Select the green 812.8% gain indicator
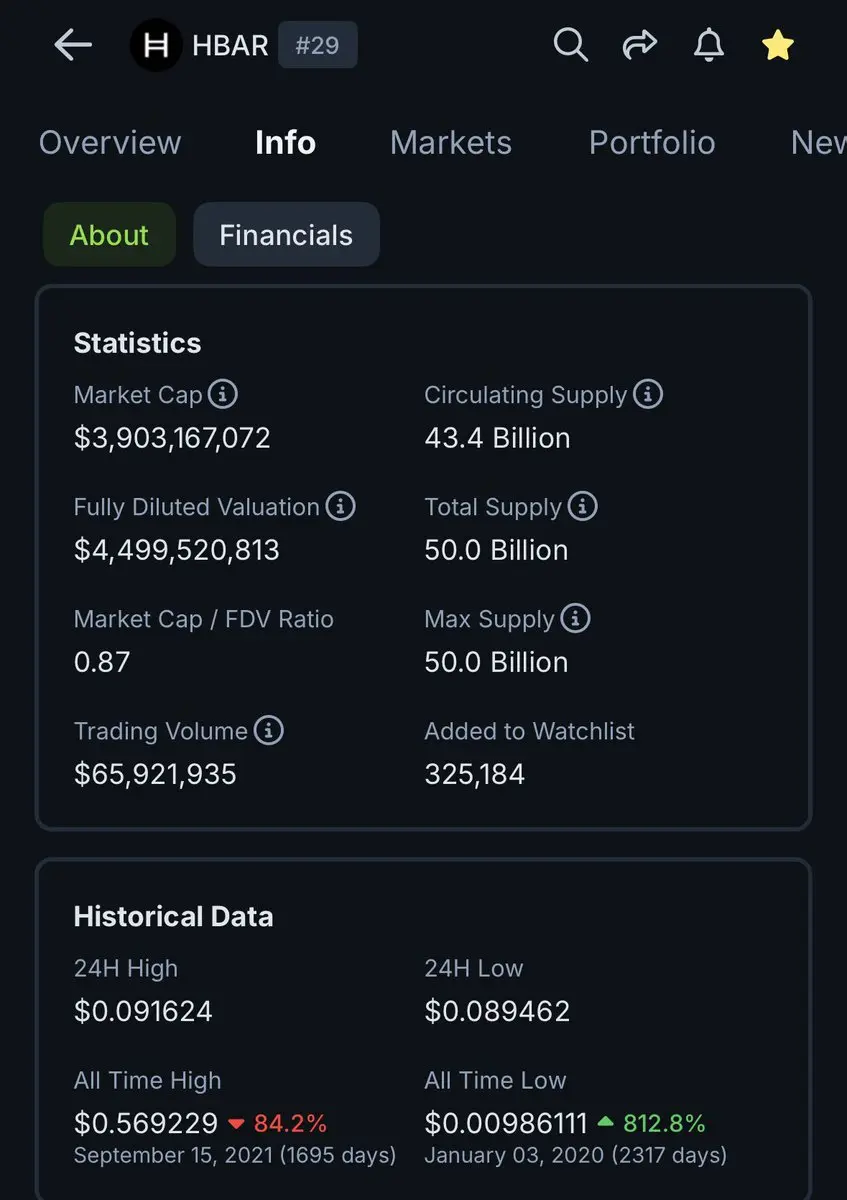 (x=652, y=1123)
